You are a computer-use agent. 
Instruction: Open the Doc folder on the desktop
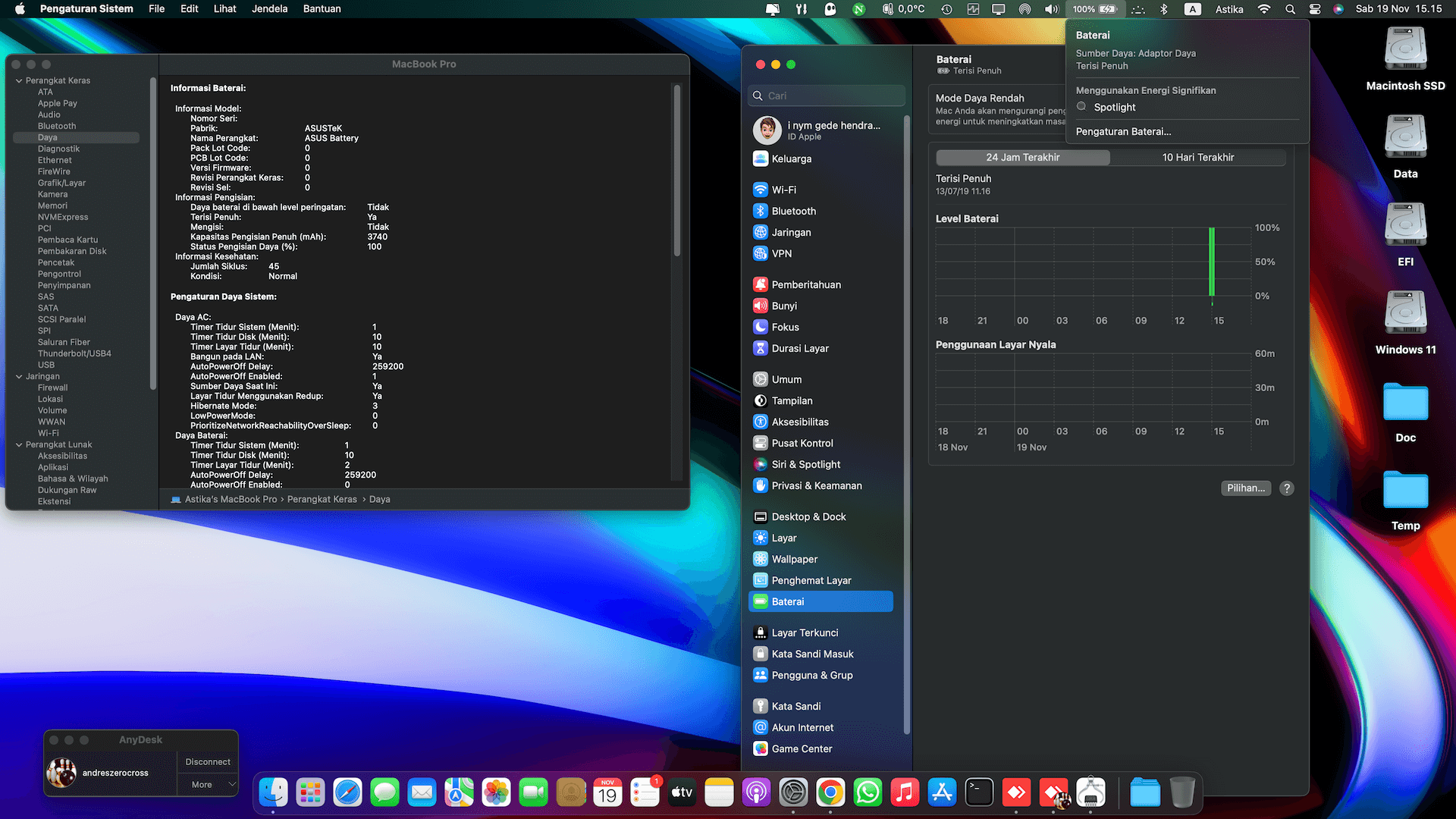click(x=1405, y=410)
